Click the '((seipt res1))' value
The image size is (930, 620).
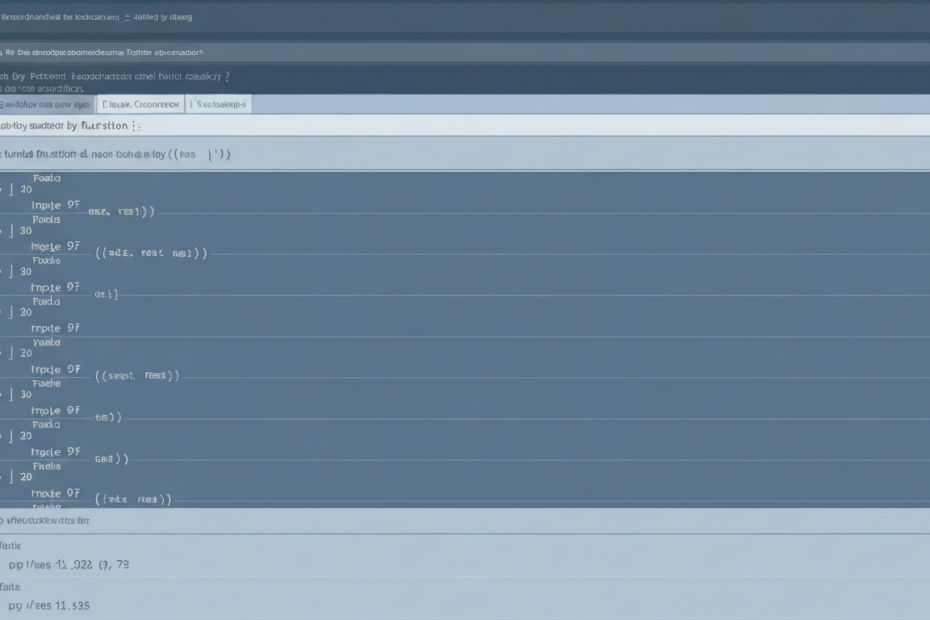[137, 376]
